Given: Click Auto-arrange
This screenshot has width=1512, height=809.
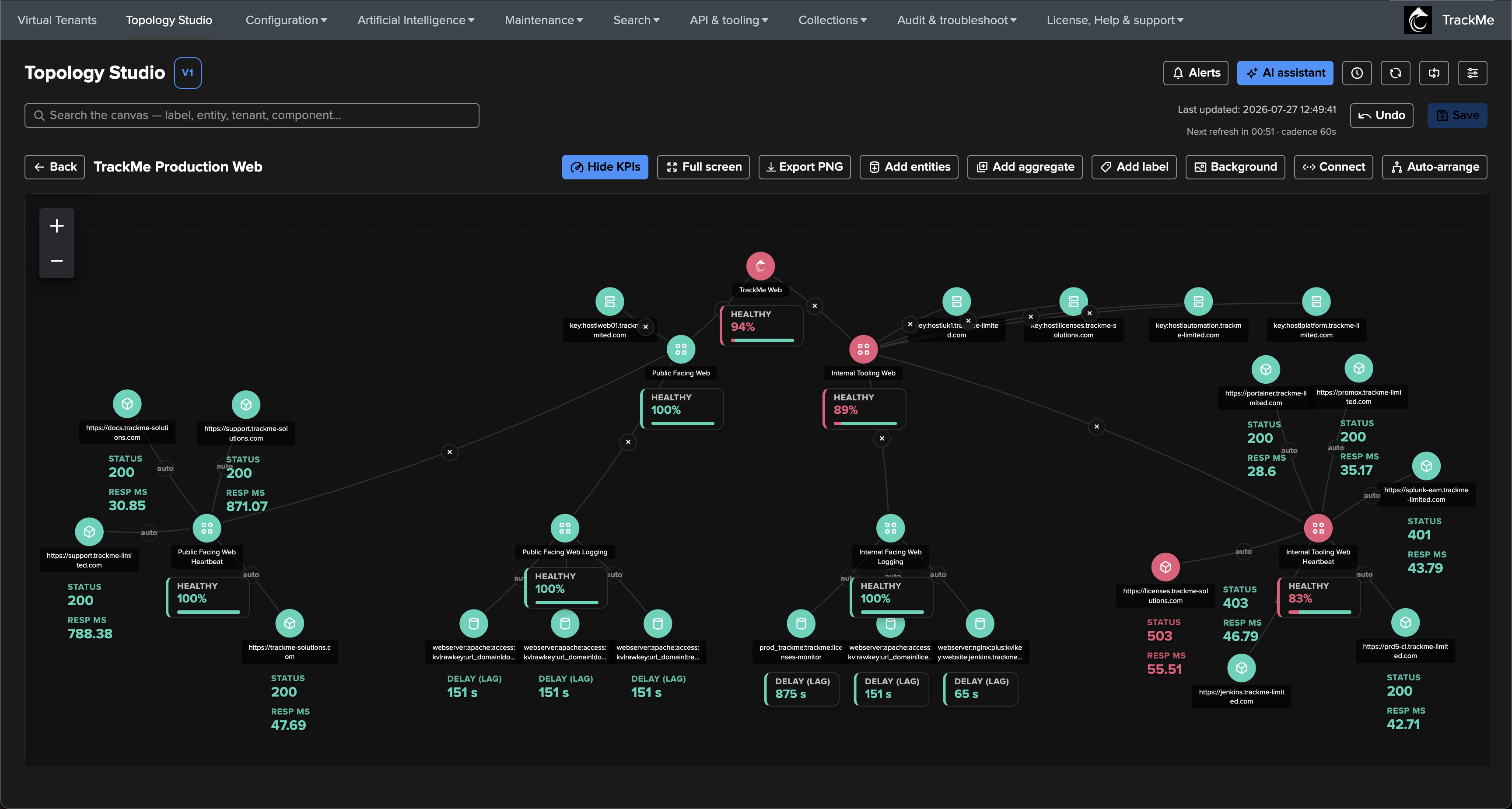Looking at the screenshot, I should pos(1434,167).
